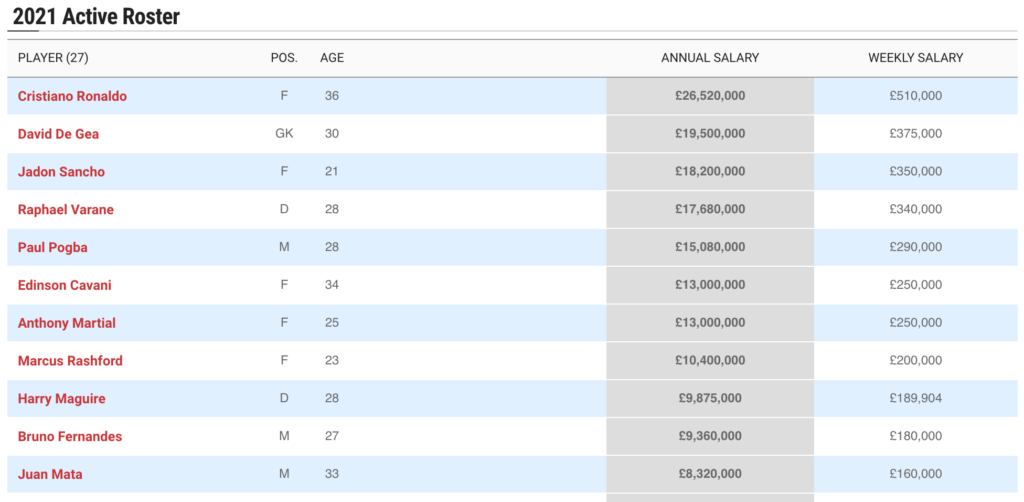The image size is (1024, 502).
Task: Open Juan Mata's player link
Action: click(x=49, y=474)
